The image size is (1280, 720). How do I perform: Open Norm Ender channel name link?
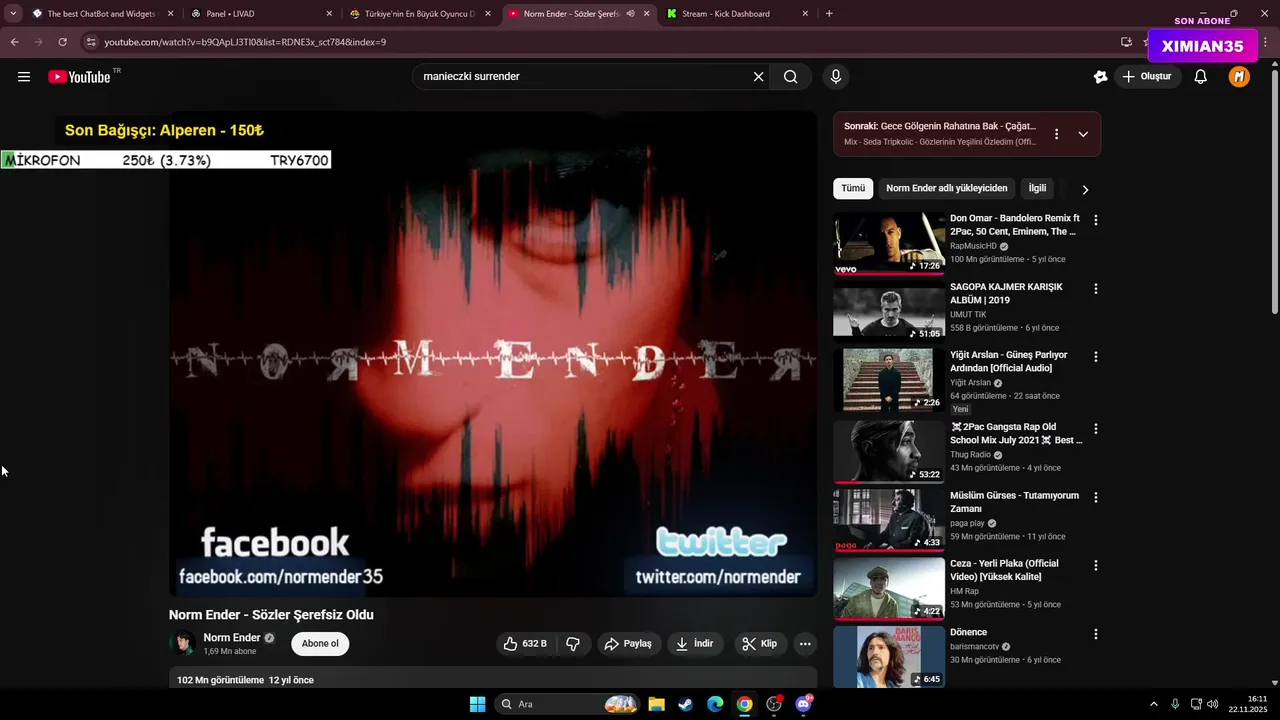(x=232, y=638)
